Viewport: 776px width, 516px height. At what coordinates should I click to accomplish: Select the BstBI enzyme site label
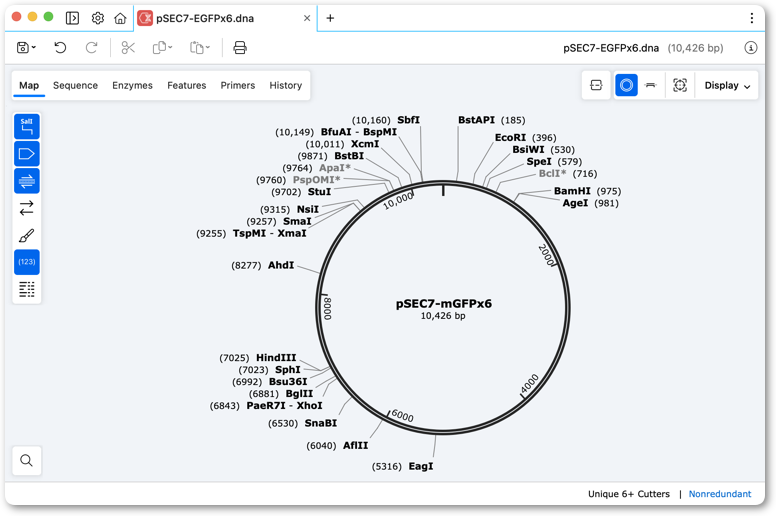pyautogui.click(x=349, y=156)
